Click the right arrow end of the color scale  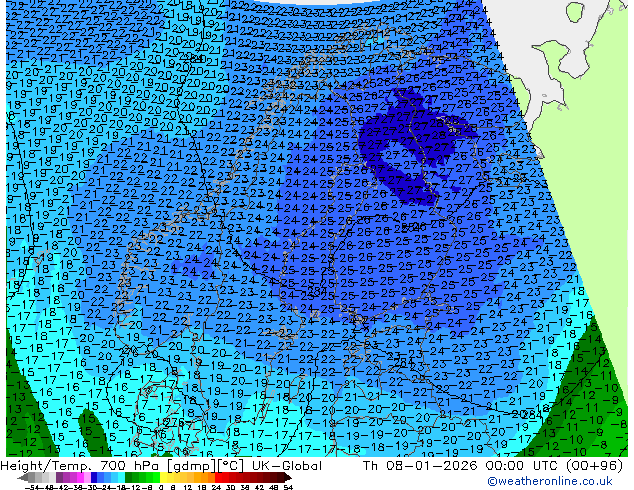point(288,477)
